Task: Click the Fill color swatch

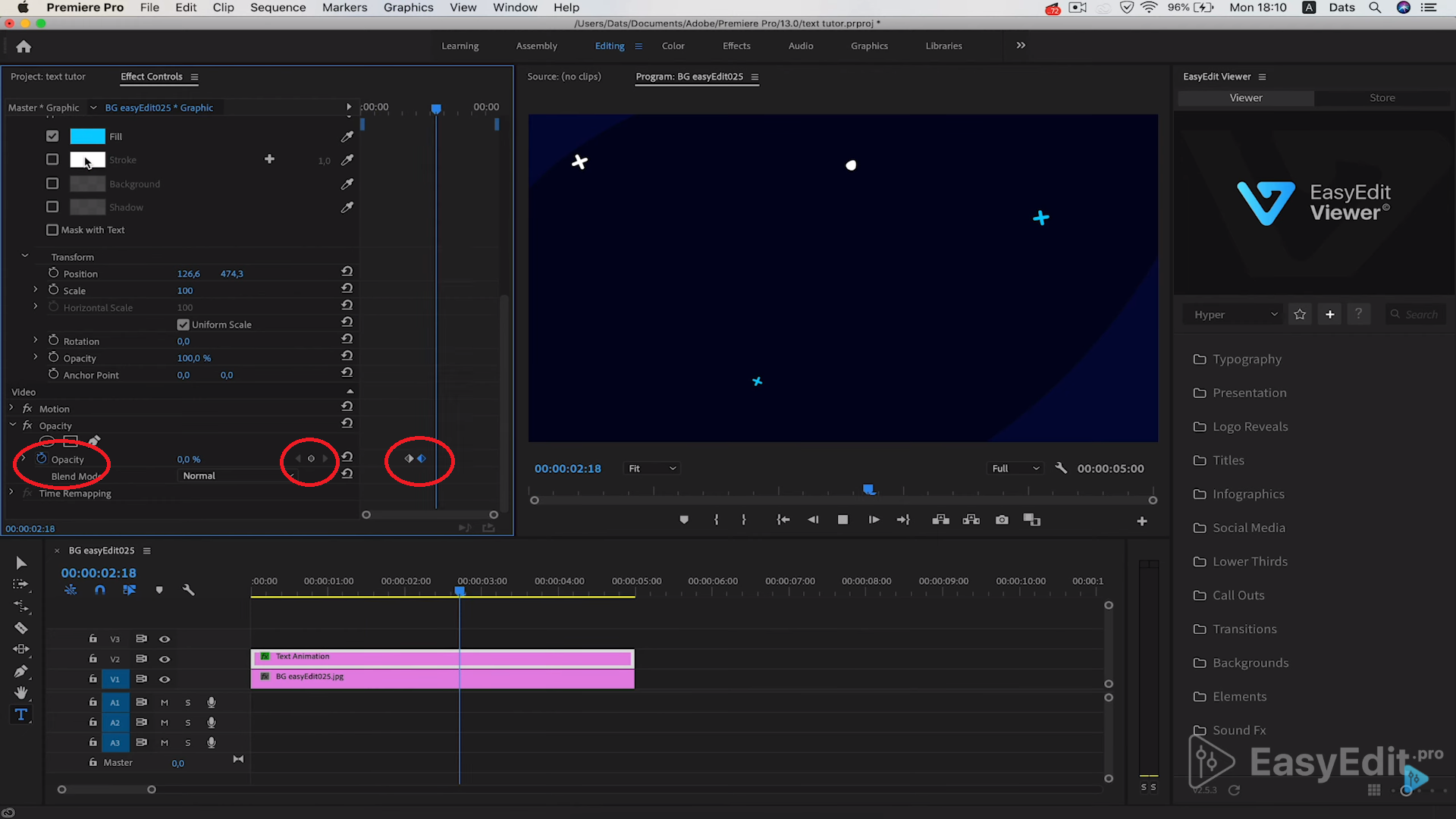Action: pos(87,136)
